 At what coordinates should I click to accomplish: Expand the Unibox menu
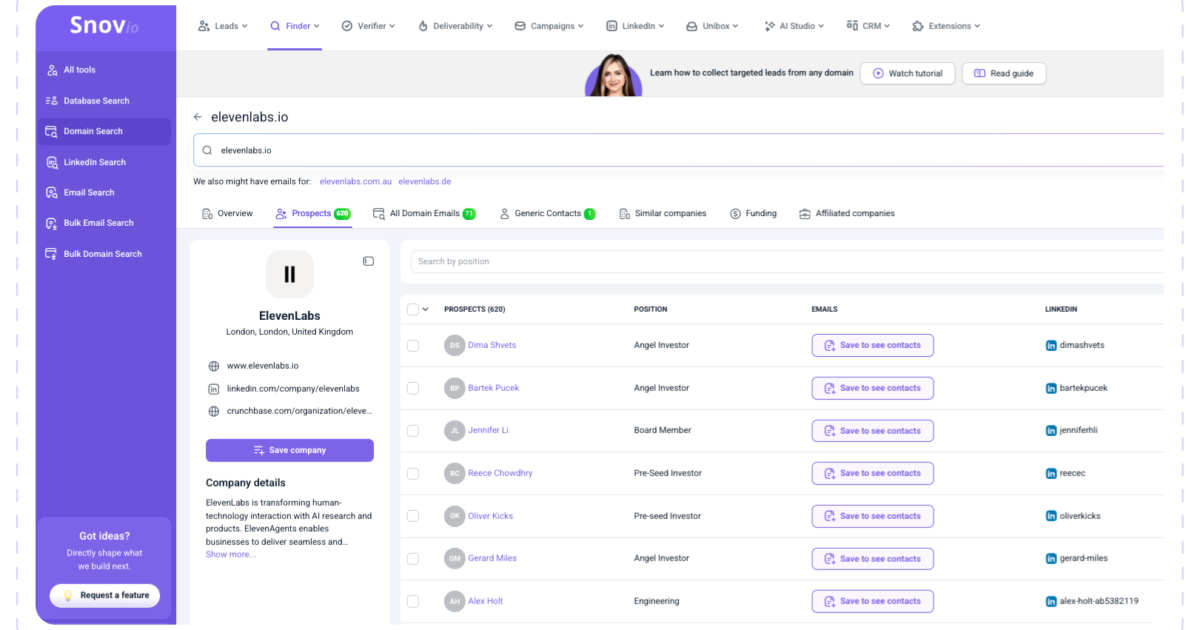tap(714, 26)
